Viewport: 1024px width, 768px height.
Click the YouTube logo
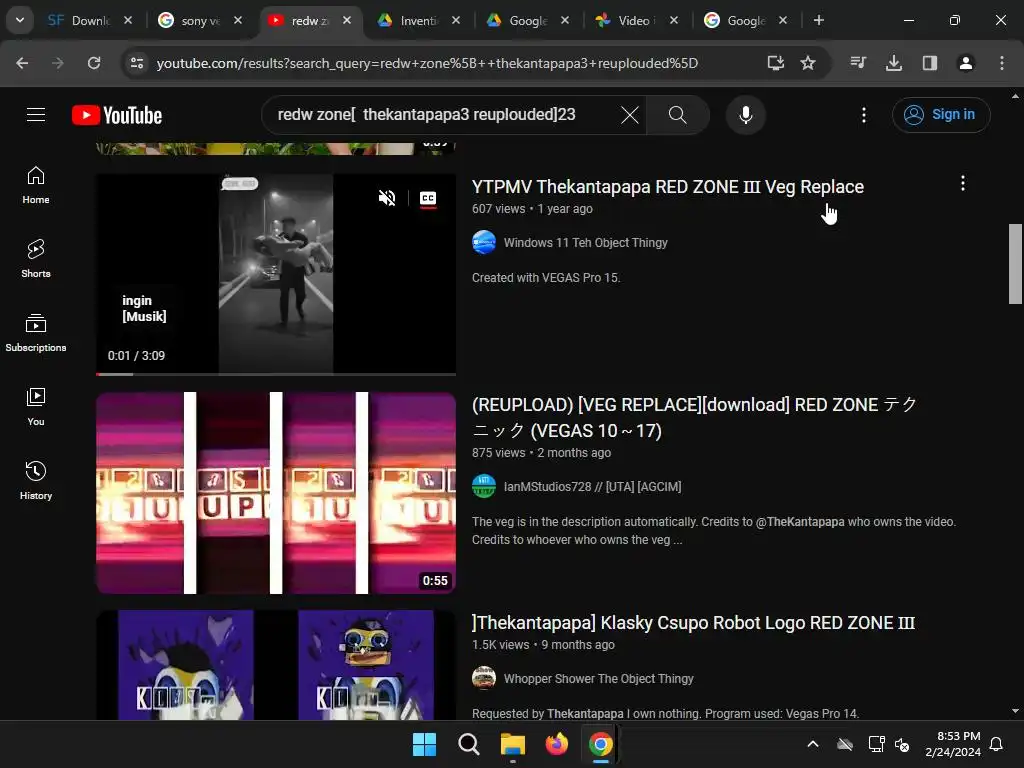tap(117, 115)
